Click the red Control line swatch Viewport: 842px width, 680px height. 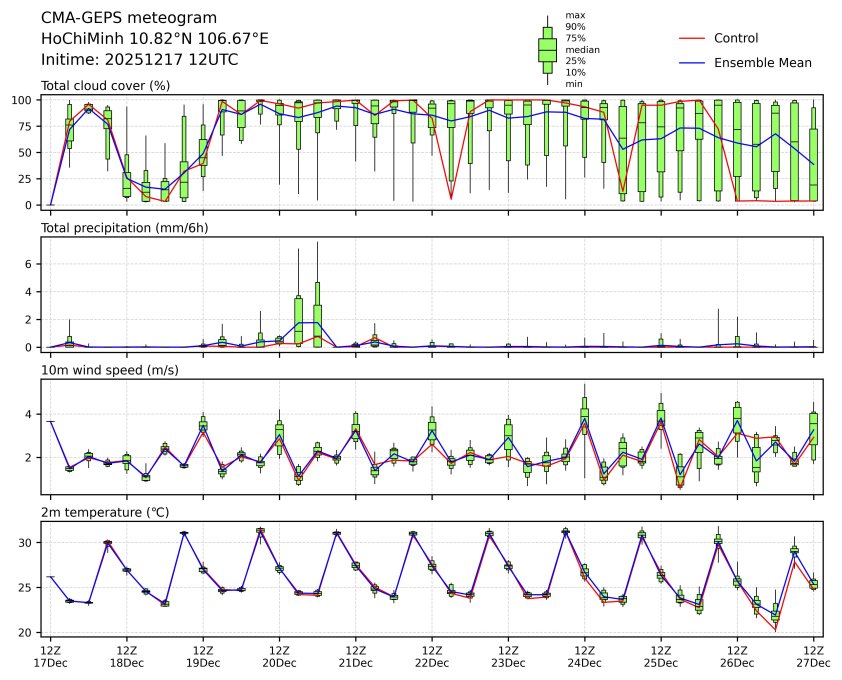tap(693, 38)
